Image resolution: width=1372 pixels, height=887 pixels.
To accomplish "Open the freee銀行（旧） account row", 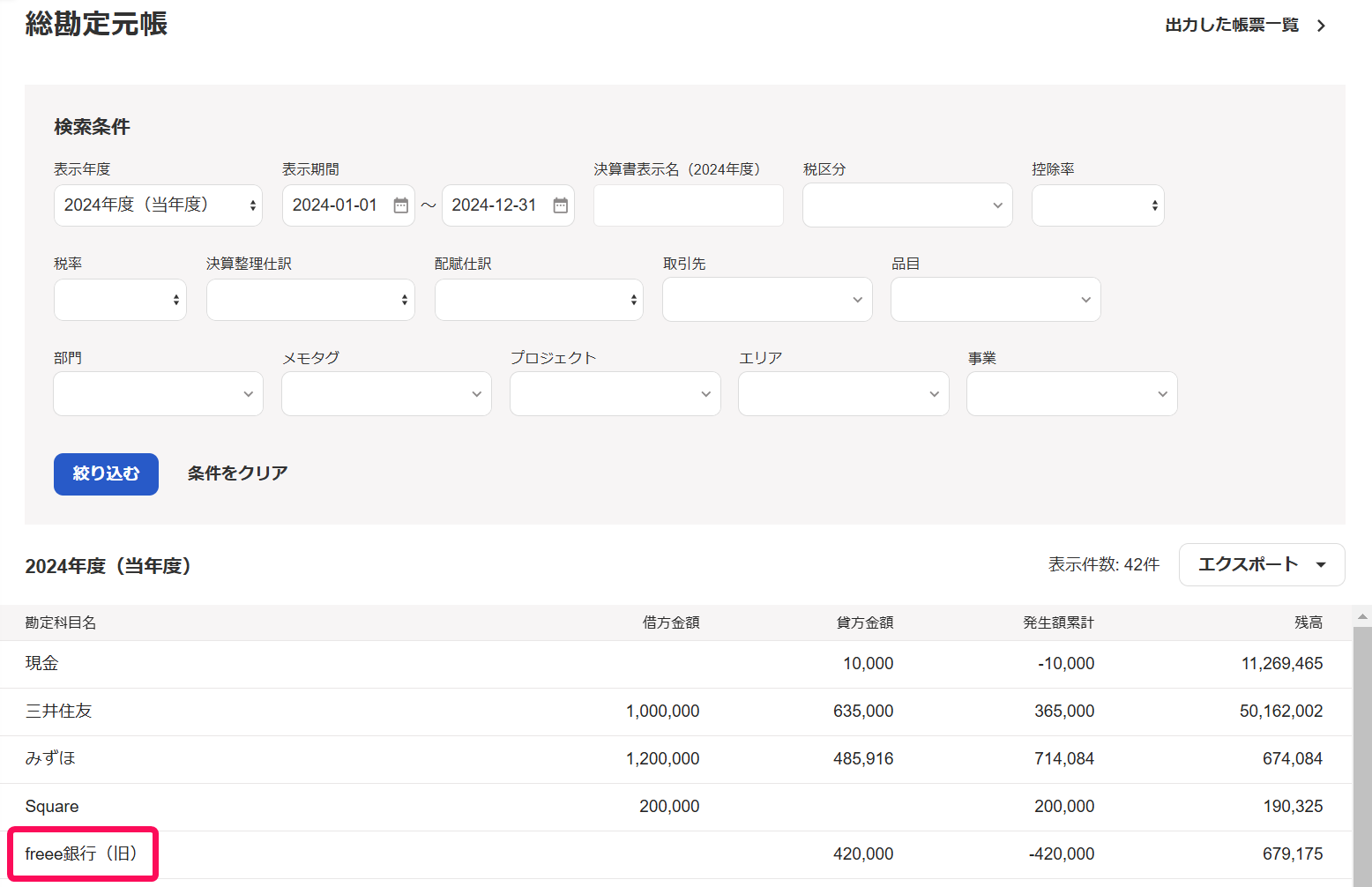I will pyautogui.click(x=675, y=854).
